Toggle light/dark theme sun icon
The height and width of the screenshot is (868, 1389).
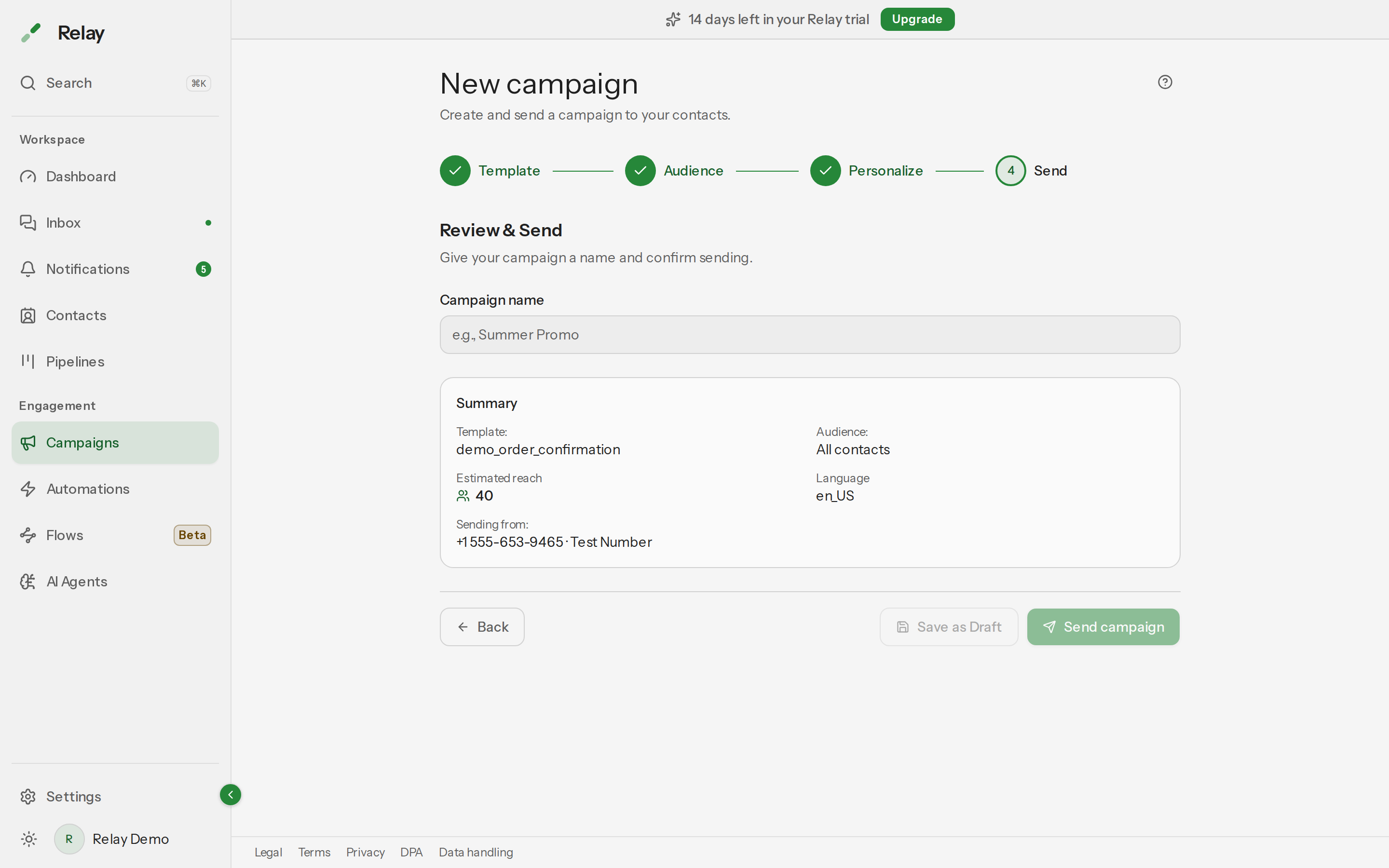pos(29,839)
